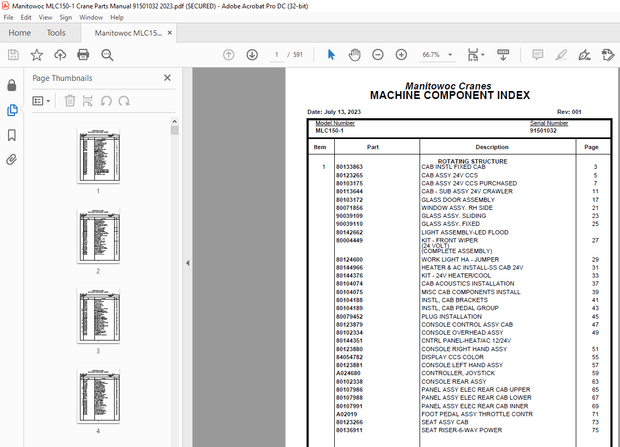
Task: Open the Sign menu
Action: 66,17
